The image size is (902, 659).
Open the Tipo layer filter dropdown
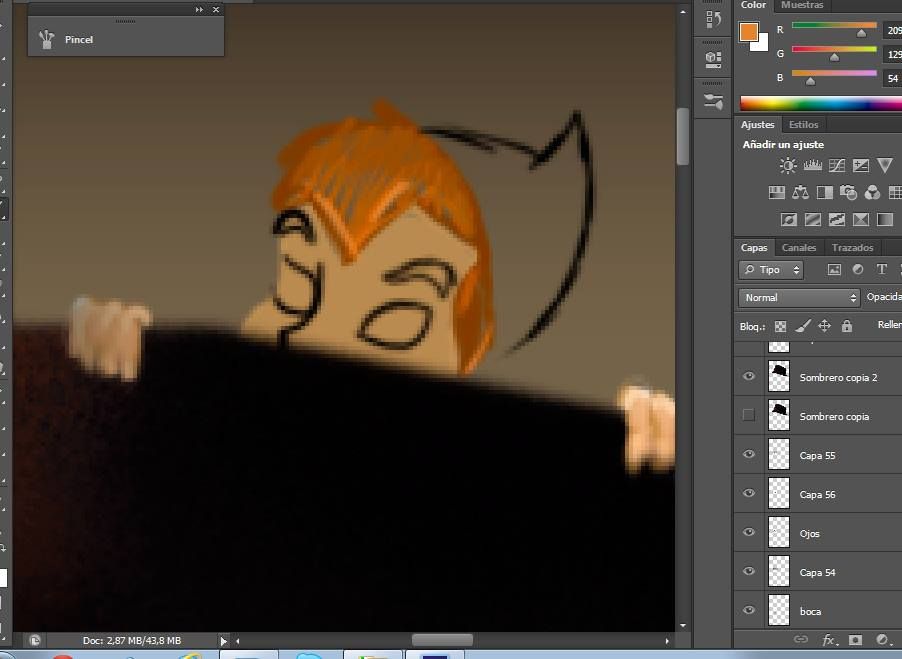click(771, 270)
